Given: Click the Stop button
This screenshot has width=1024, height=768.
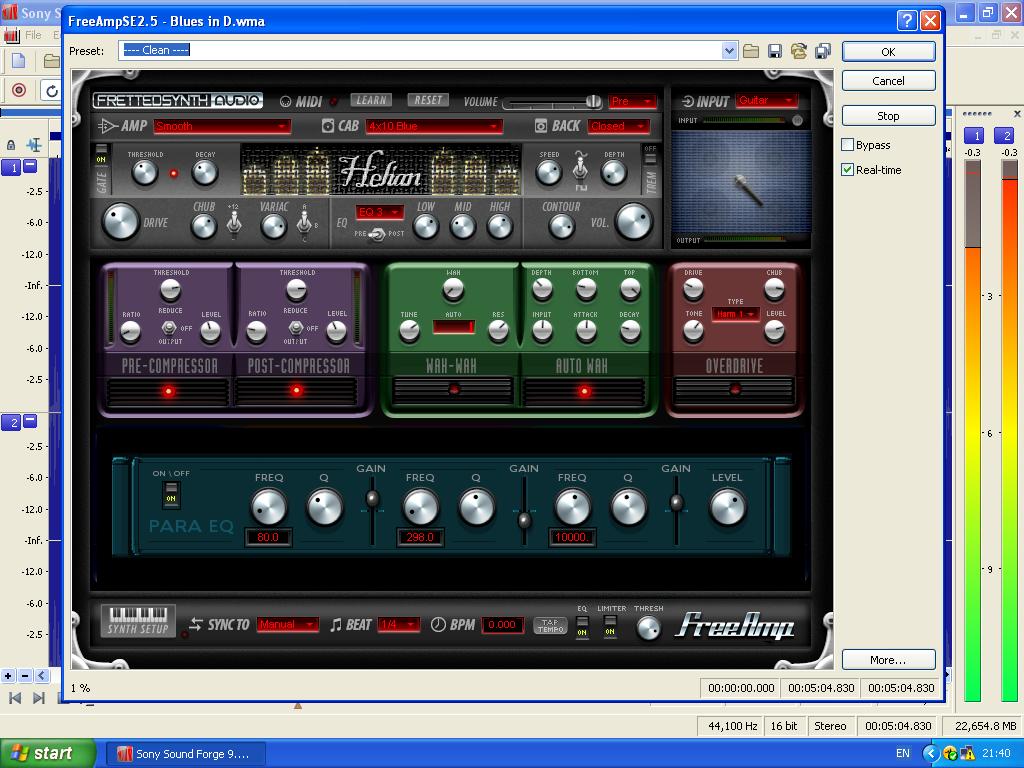Looking at the screenshot, I should [x=888, y=116].
